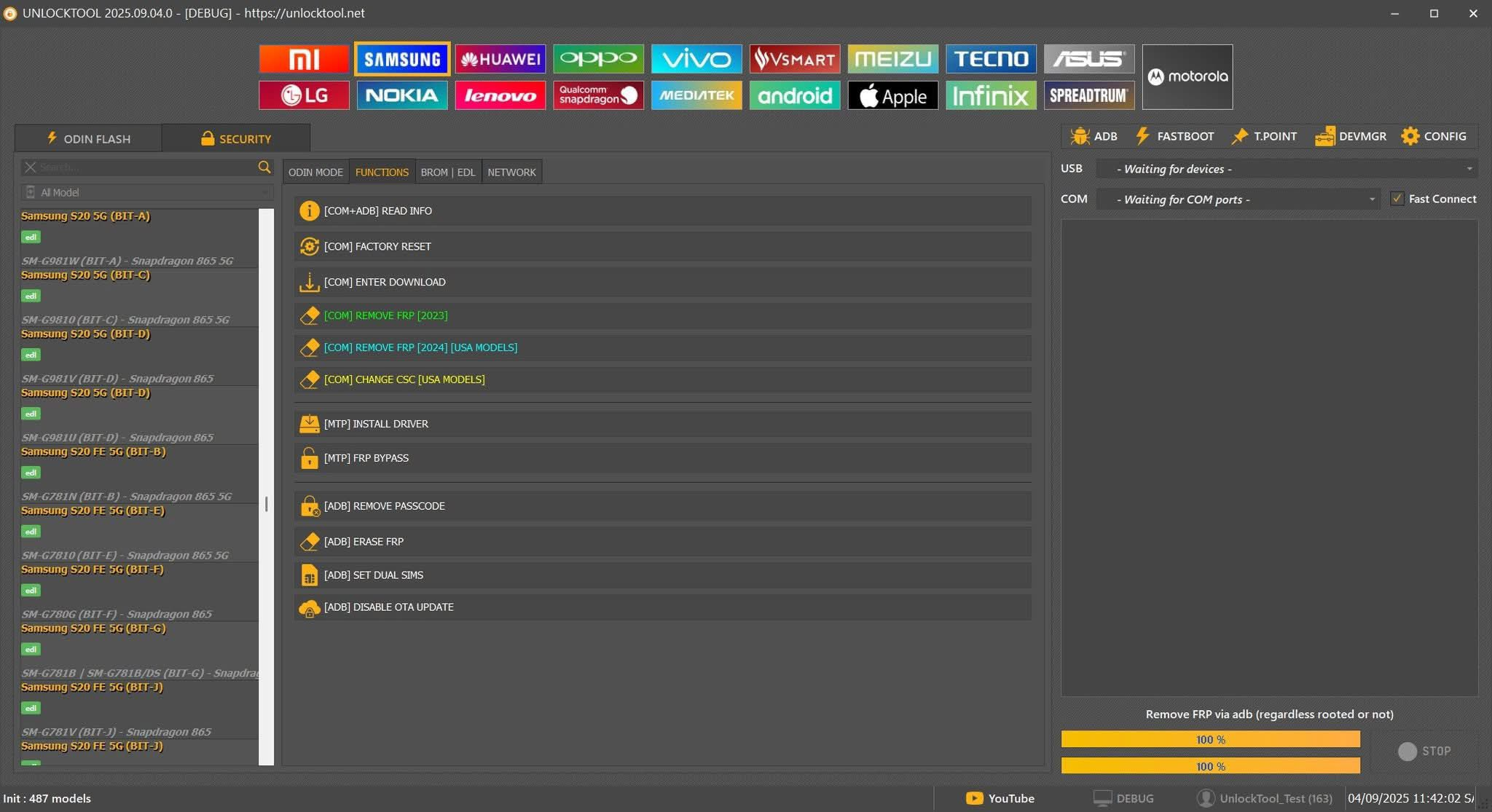This screenshot has height=812, width=1492.
Task: Switch to the BROM | EDL tab
Action: (x=447, y=173)
